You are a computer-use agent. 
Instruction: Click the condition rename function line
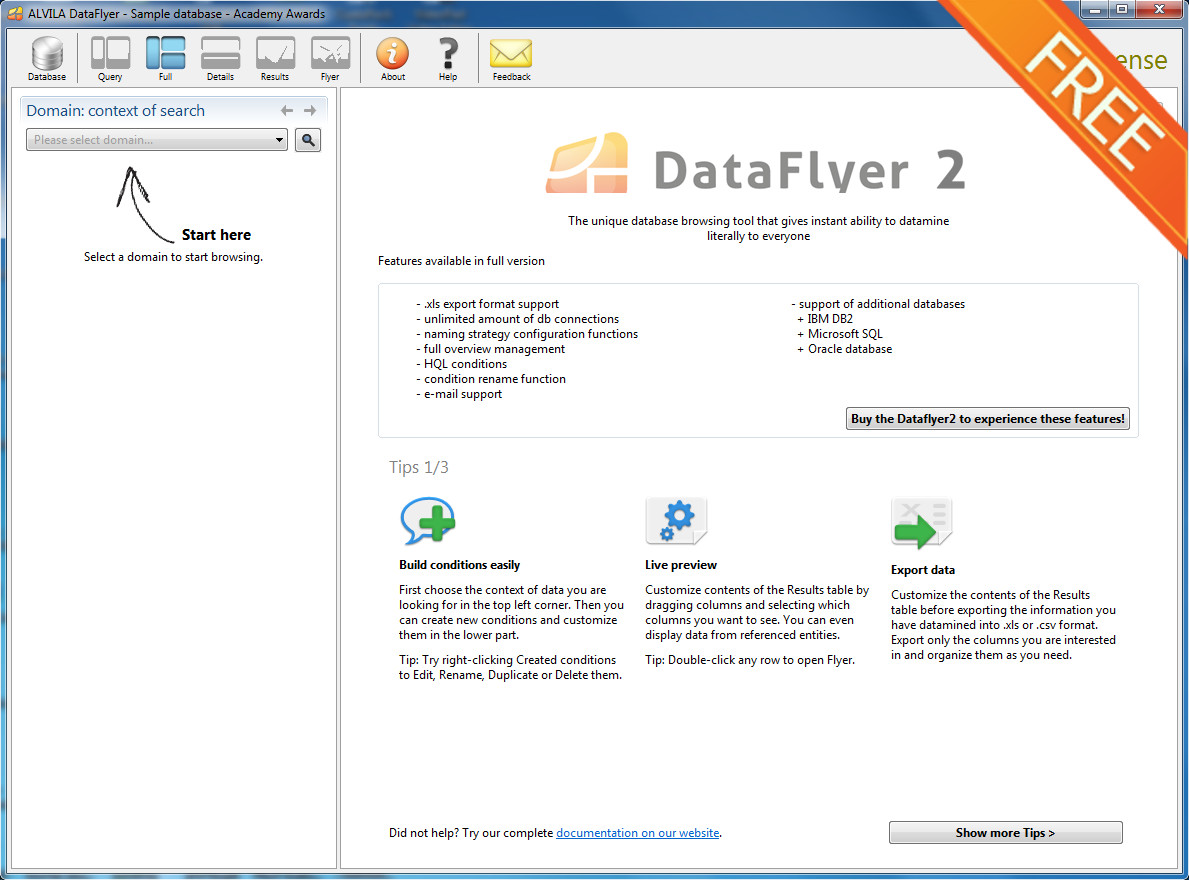point(491,379)
